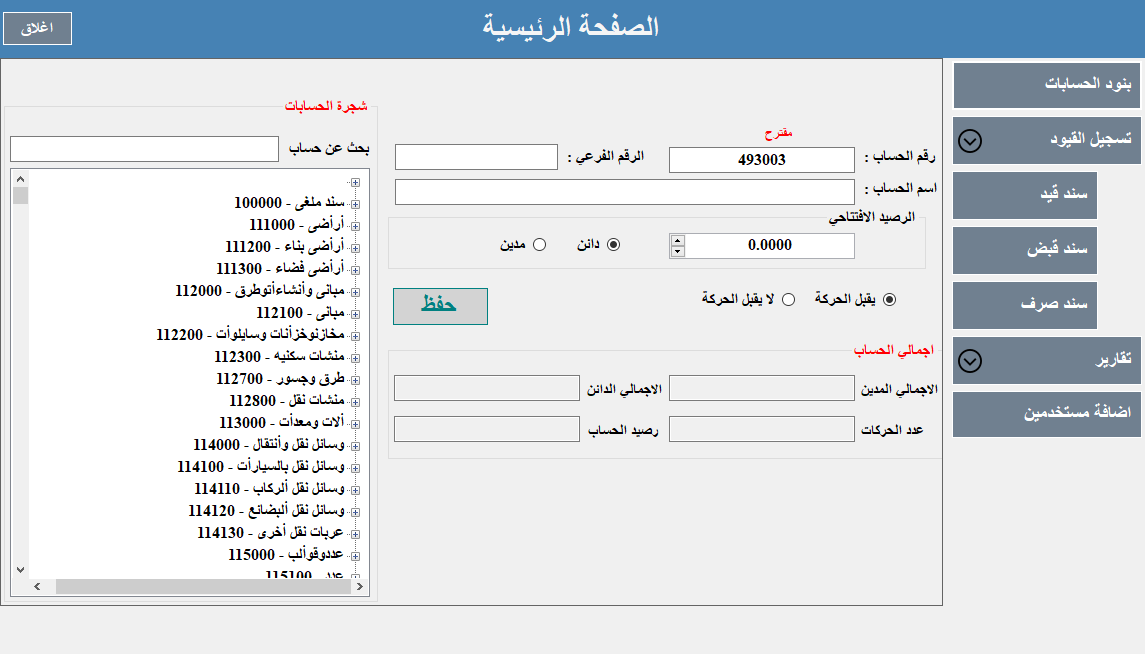Select tree row مبانى - 112100

[x=300, y=312]
